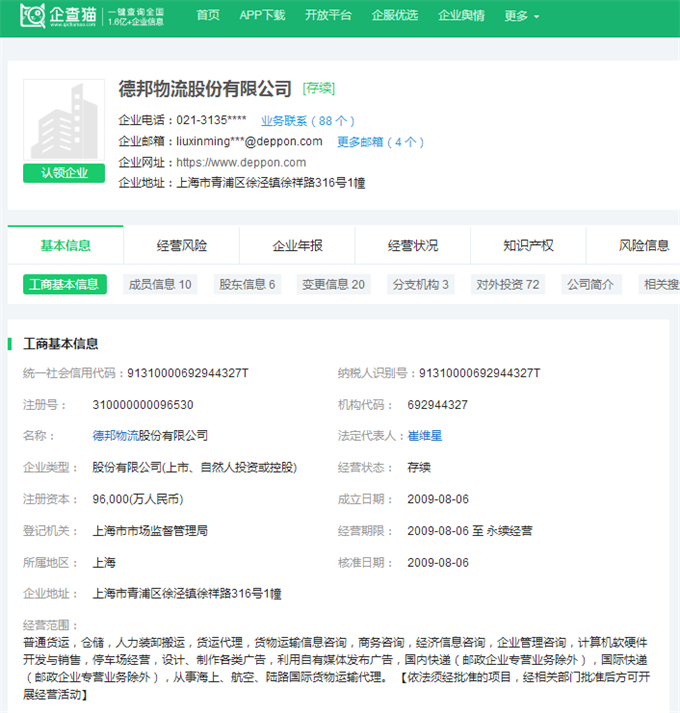Open 更多邮箱 (4个) link
The height and width of the screenshot is (713, 680).
coord(380,142)
